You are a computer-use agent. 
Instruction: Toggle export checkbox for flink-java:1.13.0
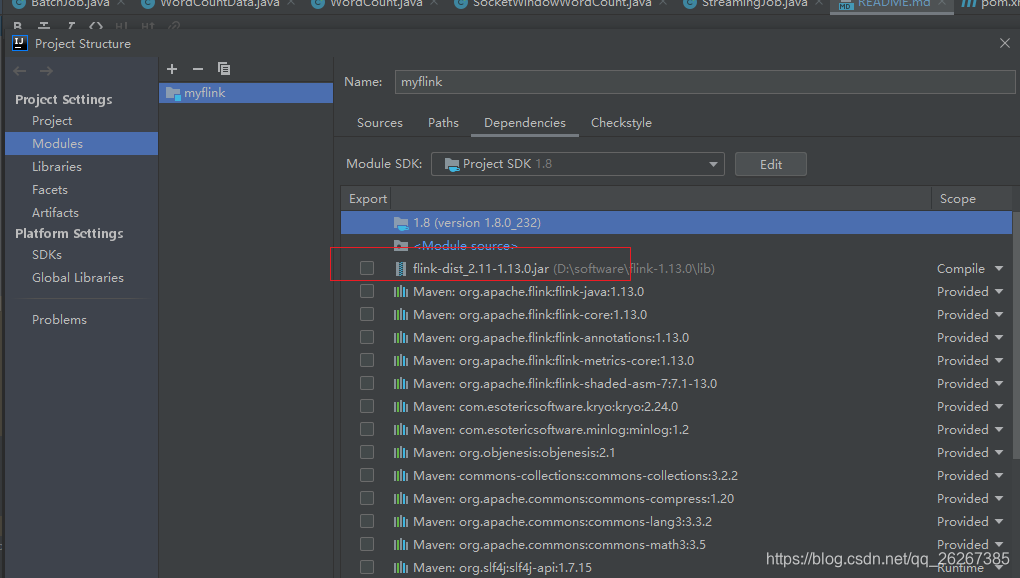[367, 291]
